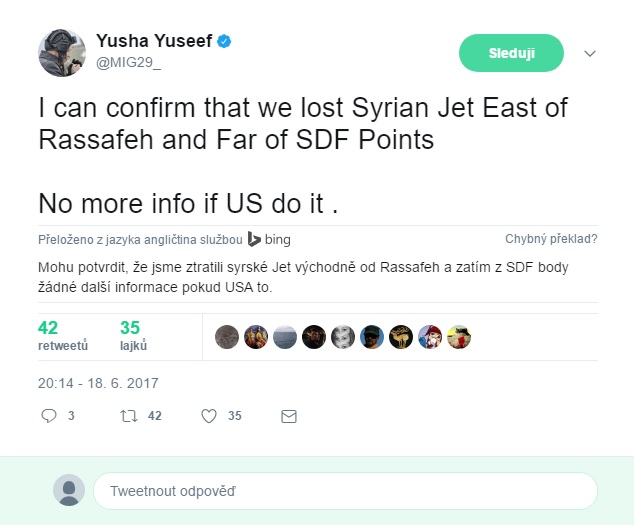634x525 pixels.
Task: Like the tweet with heart icon
Action: pyautogui.click(x=209, y=415)
